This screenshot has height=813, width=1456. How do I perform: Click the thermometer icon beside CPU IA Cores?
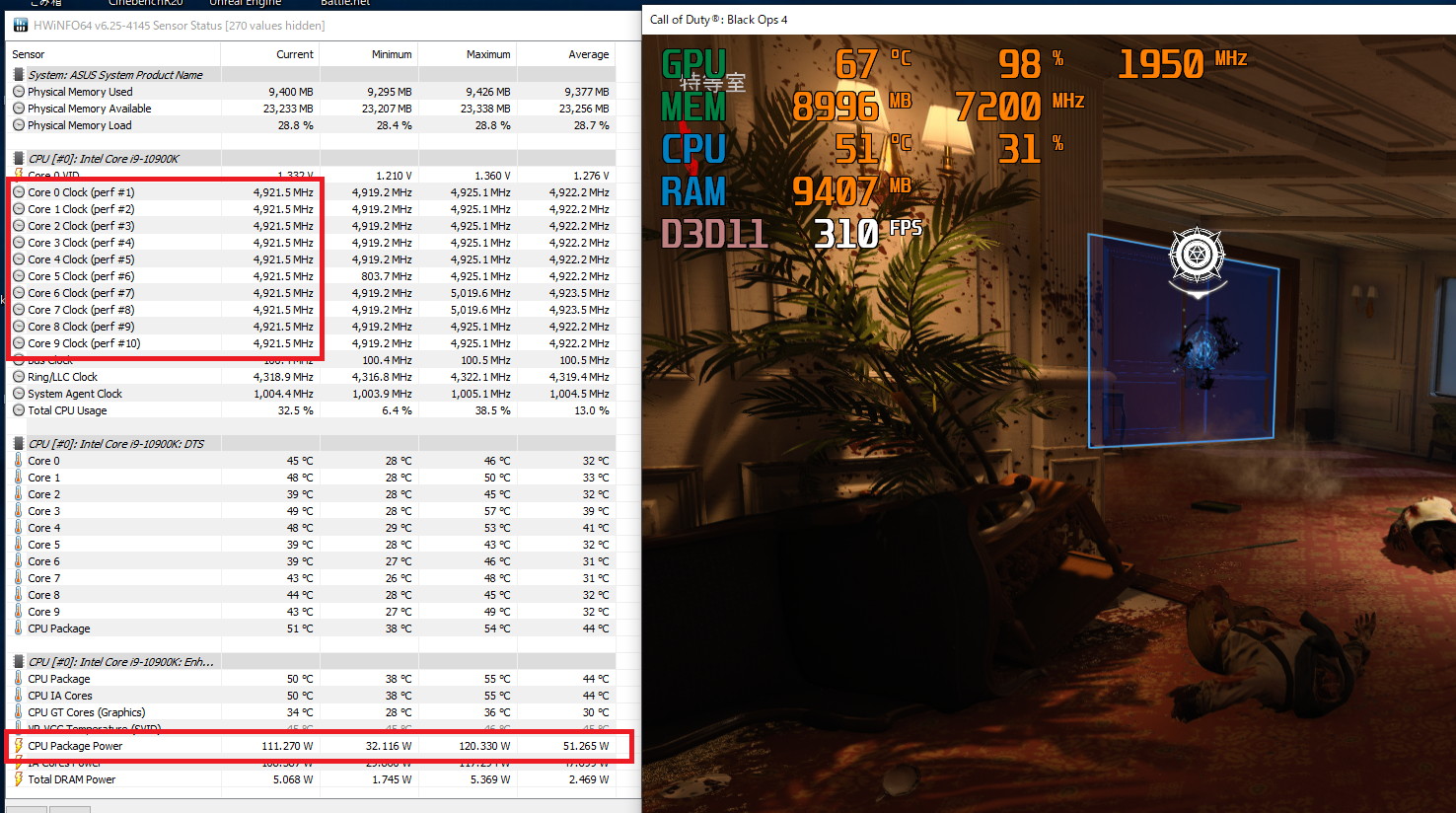pos(19,696)
